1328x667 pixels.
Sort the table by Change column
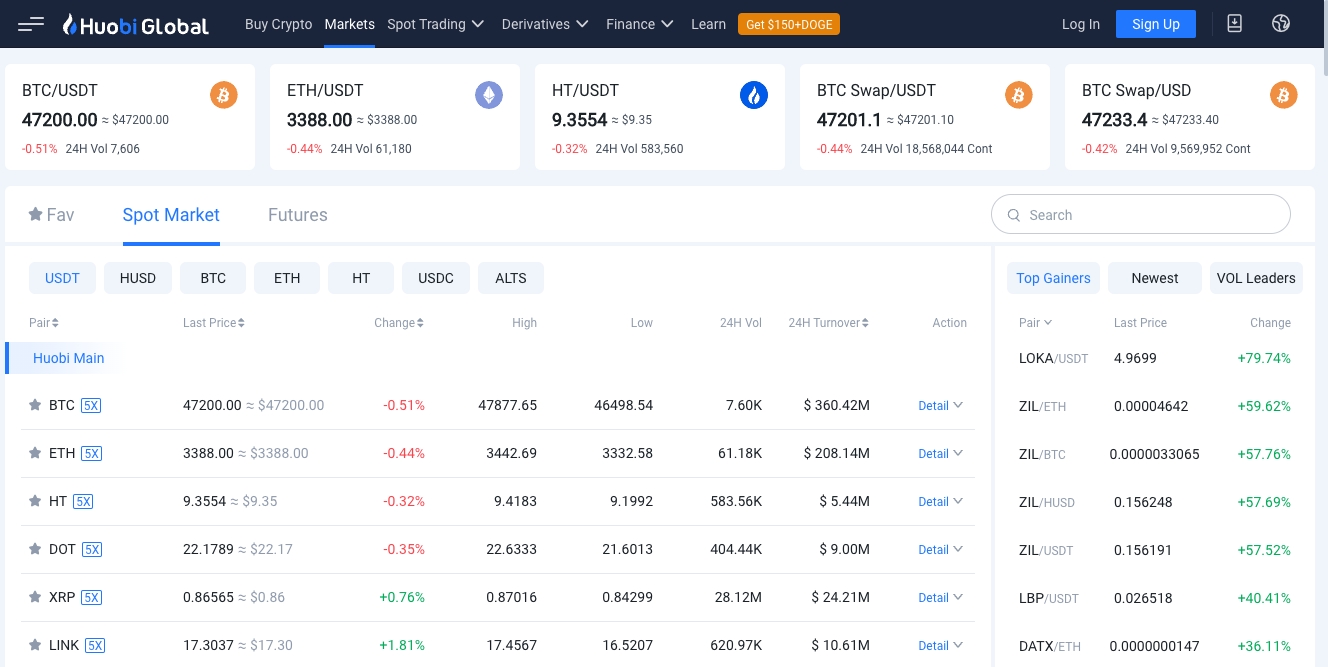pyautogui.click(x=399, y=323)
